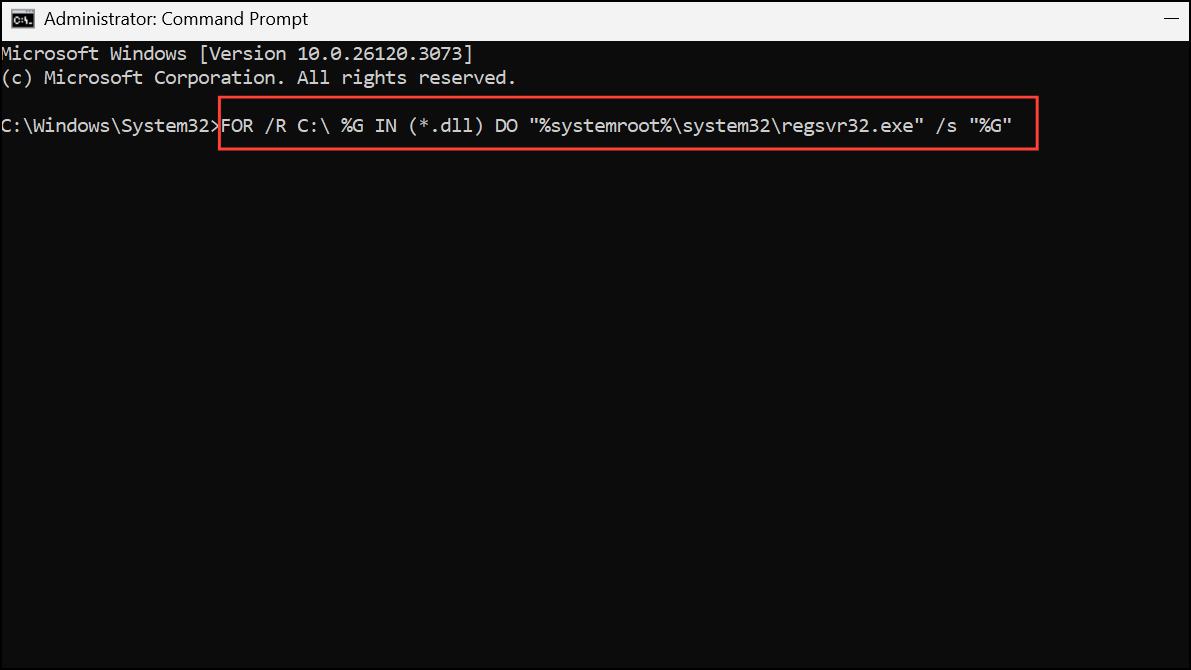Click the DO keyword in the command
Image resolution: width=1191 pixels, height=670 pixels.
508,126
